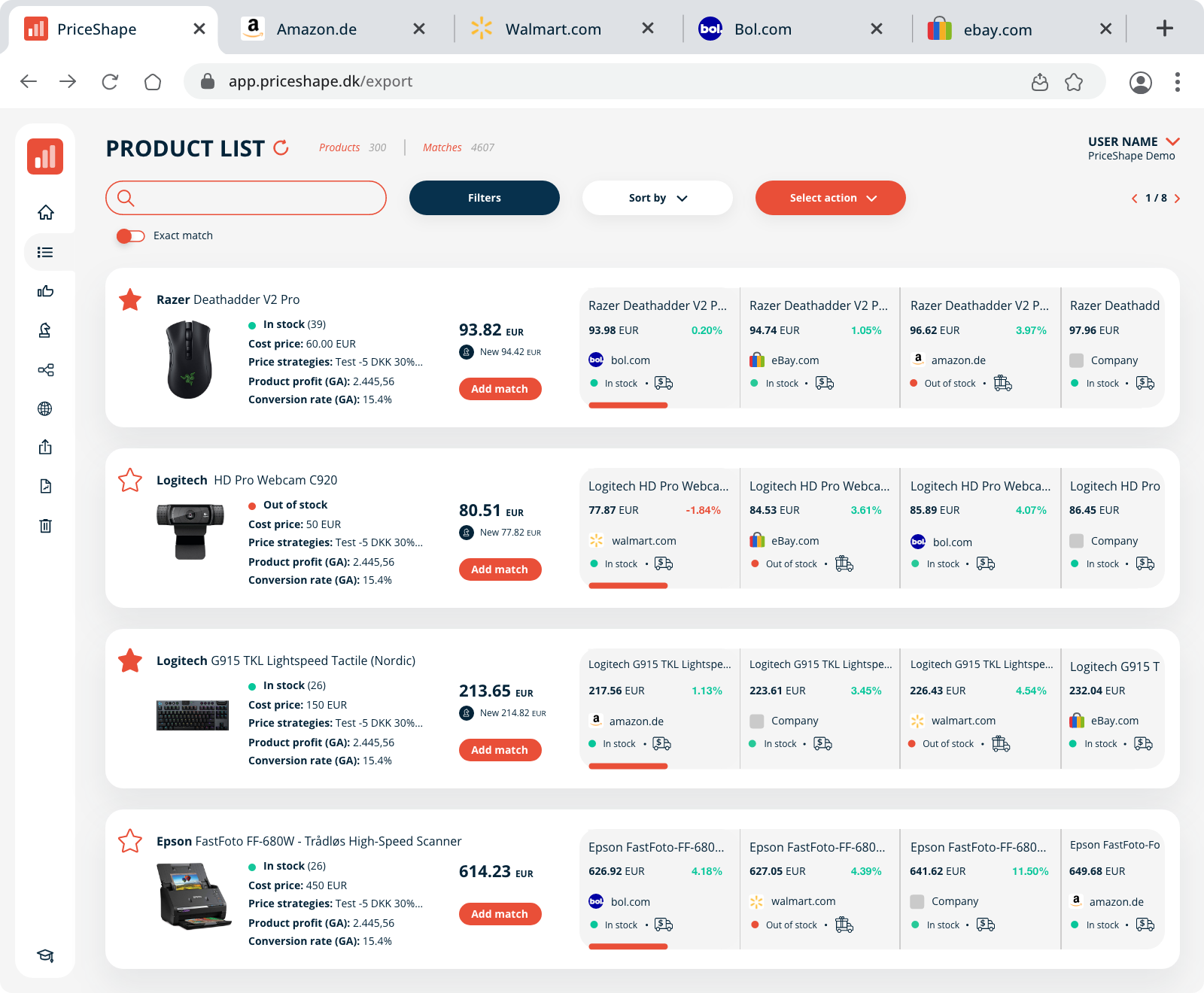
Task: Go to previous page with left chevron
Action: click(1134, 199)
